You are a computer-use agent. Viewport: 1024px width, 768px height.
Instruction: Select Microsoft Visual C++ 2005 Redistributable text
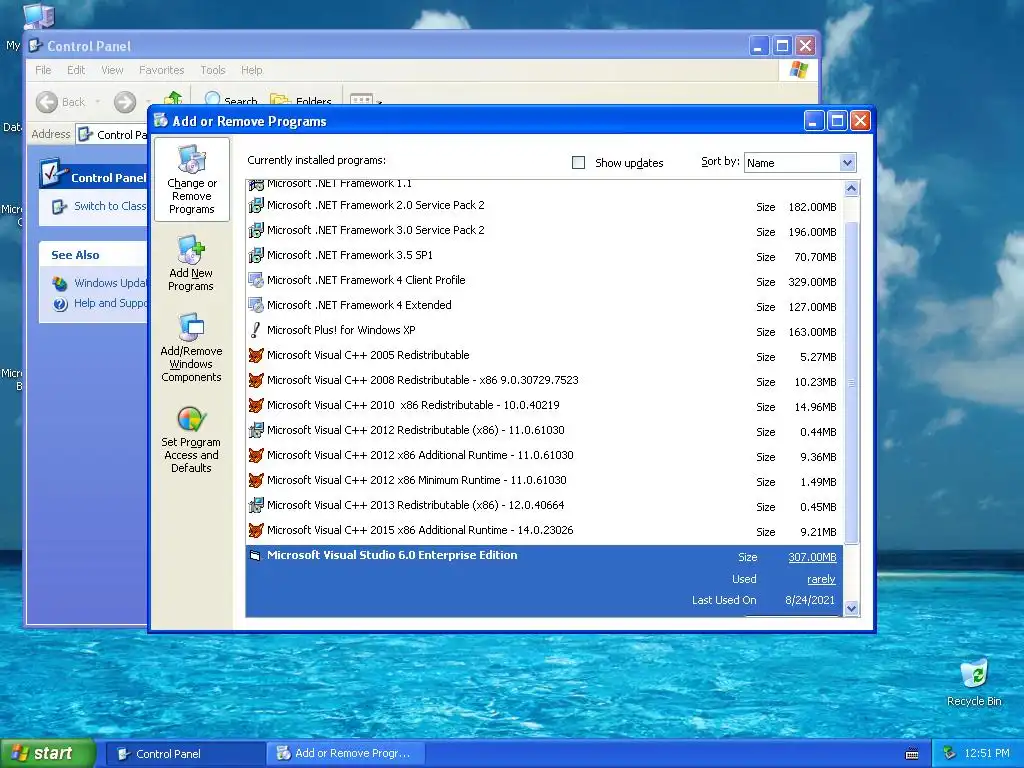click(368, 355)
